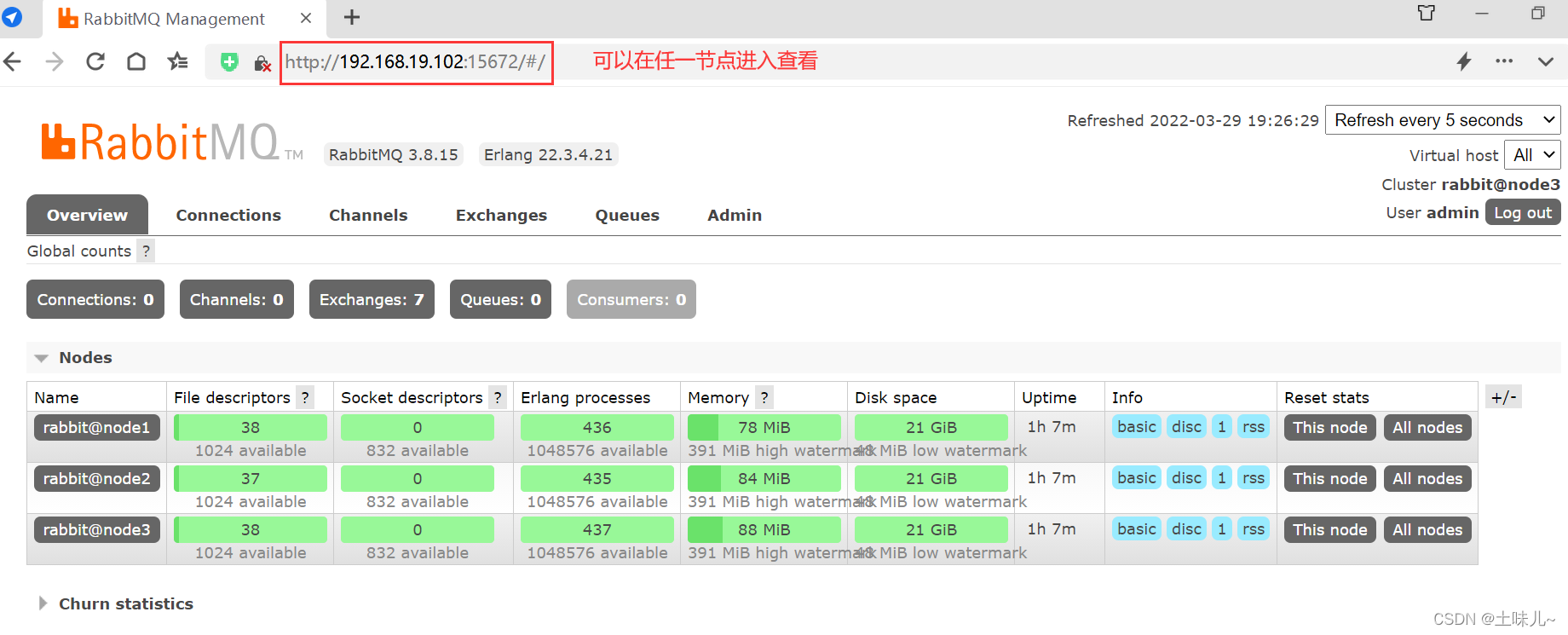Viewport: 1568px width, 635px height.
Task: Click the disc tag for rabbit@node2
Action: pos(1186,477)
